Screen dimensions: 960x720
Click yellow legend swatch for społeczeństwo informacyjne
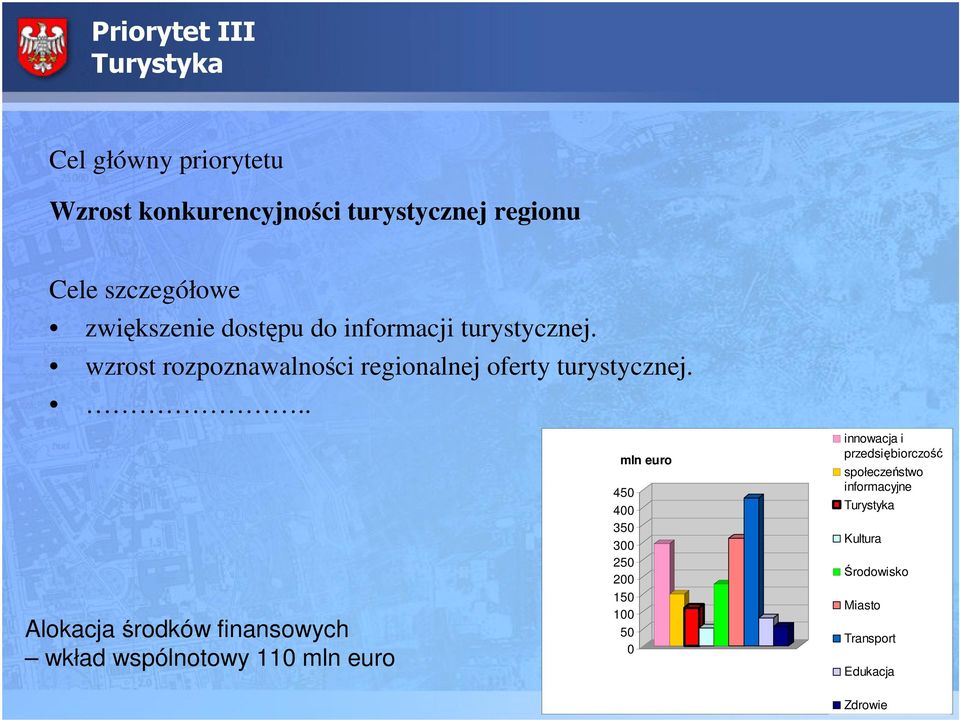click(836, 472)
